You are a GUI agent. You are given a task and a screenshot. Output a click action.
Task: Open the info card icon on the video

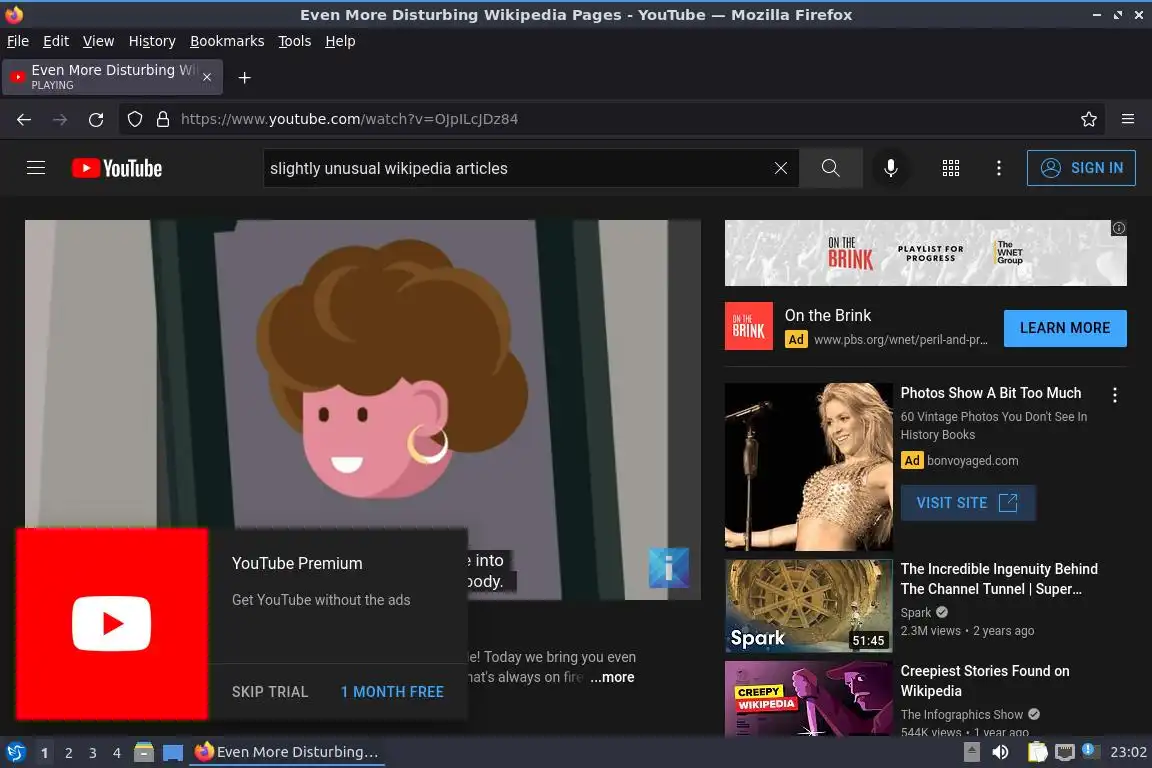tap(669, 567)
